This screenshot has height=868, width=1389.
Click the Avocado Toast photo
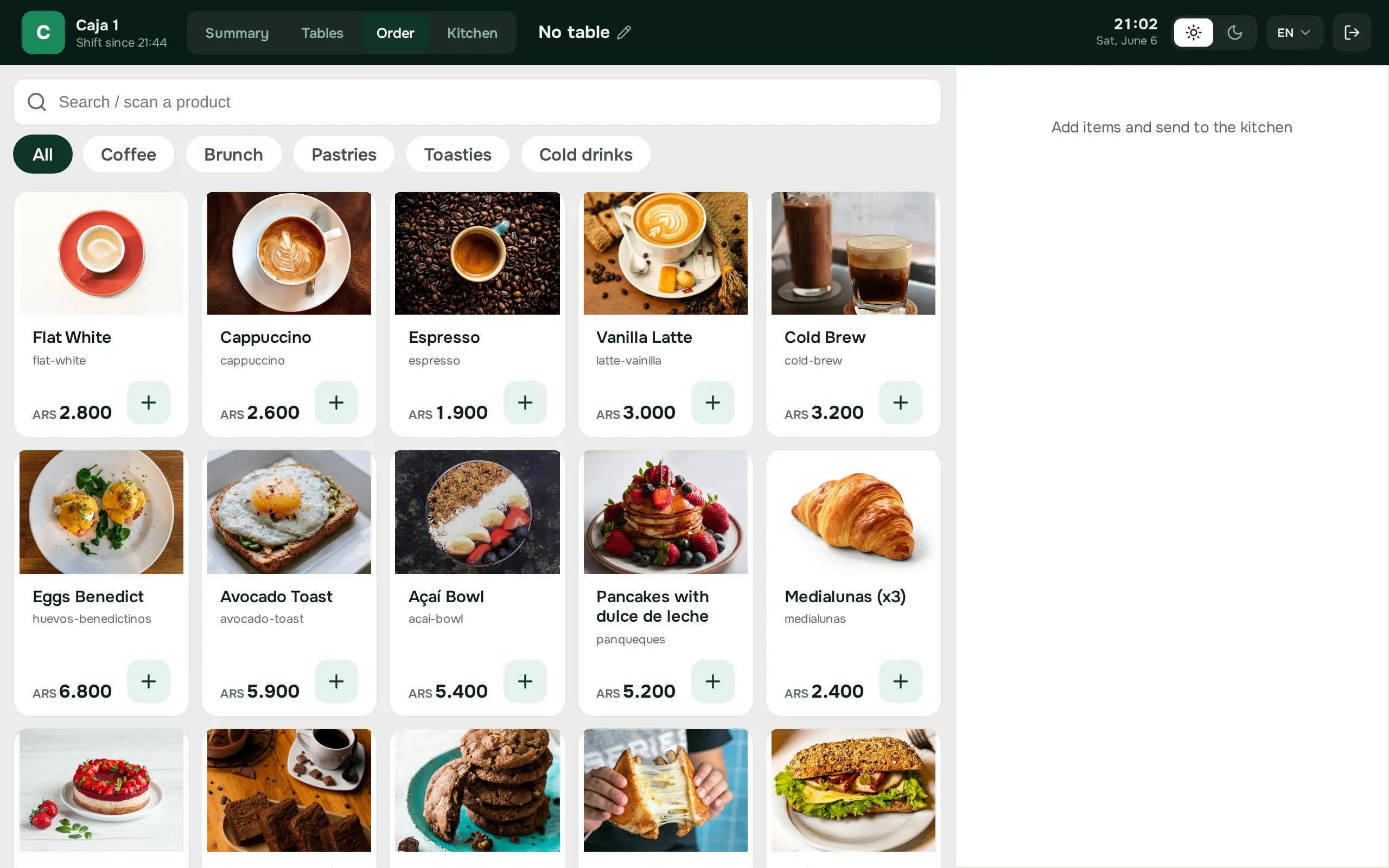[289, 512]
